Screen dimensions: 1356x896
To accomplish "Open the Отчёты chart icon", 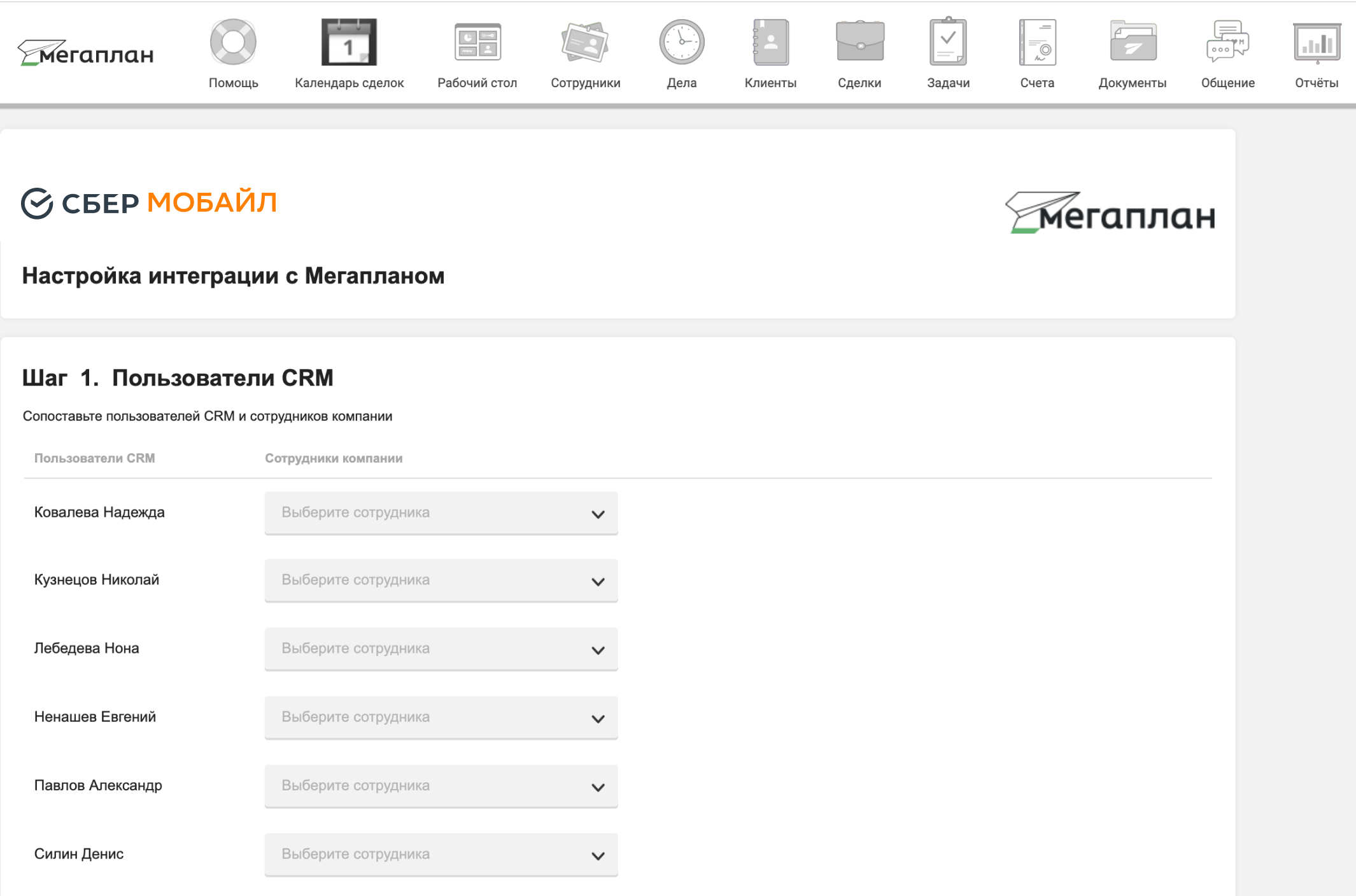I will [1317, 43].
